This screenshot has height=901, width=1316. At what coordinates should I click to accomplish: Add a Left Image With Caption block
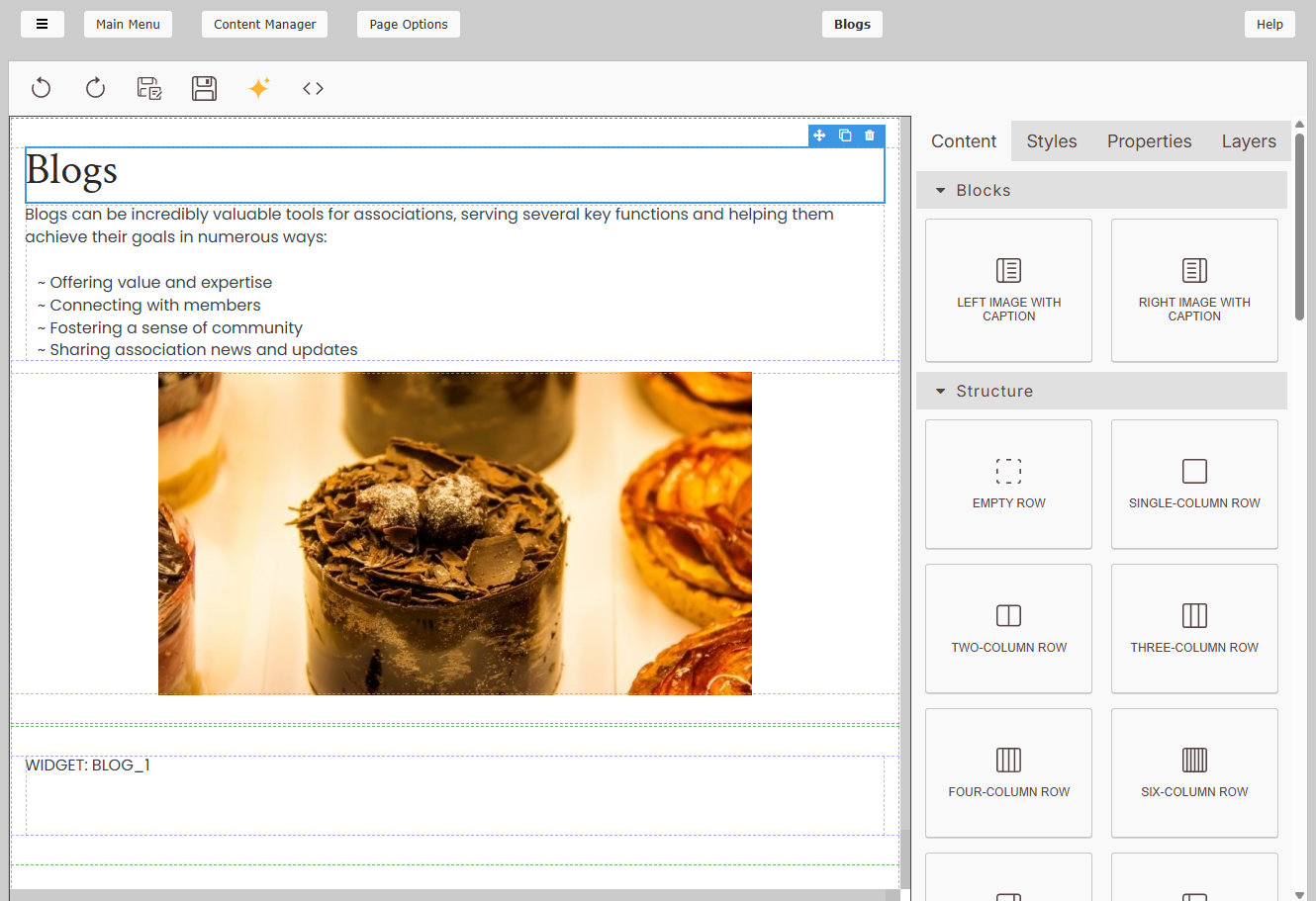(x=1008, y=290)
